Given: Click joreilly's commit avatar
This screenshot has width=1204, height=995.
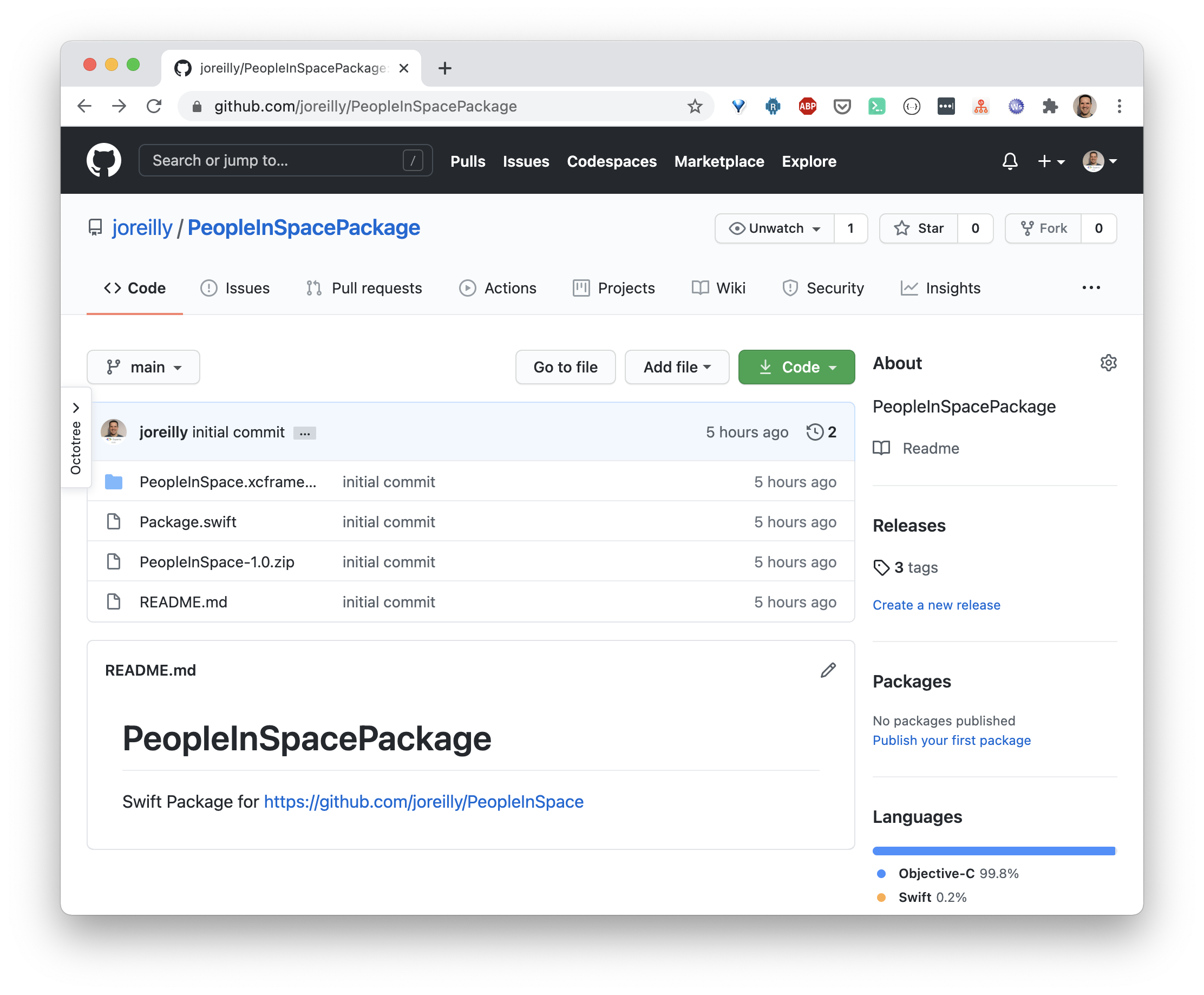Looking at the screenshot, I should [x=114, y=431].
